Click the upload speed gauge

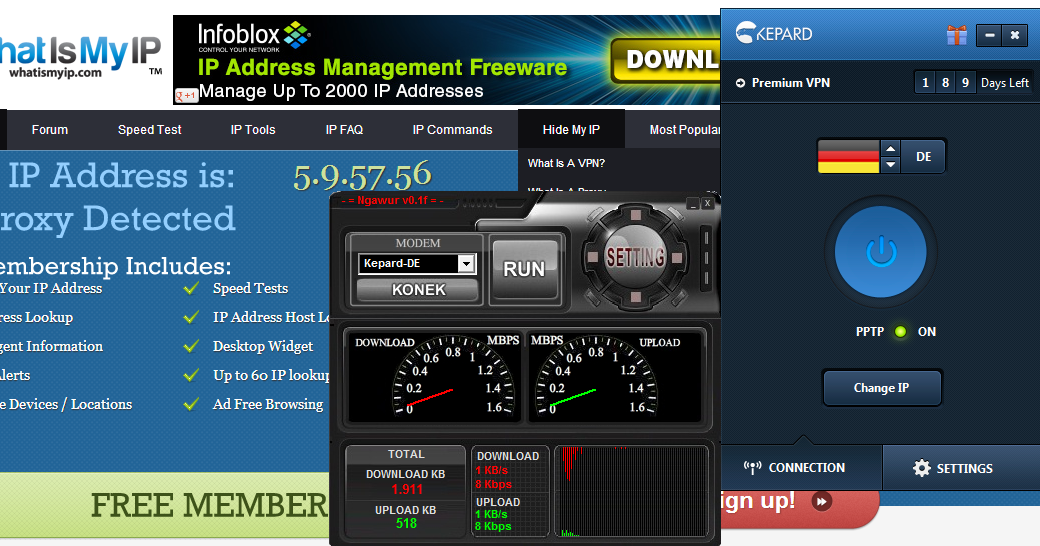tap(615, 375)
